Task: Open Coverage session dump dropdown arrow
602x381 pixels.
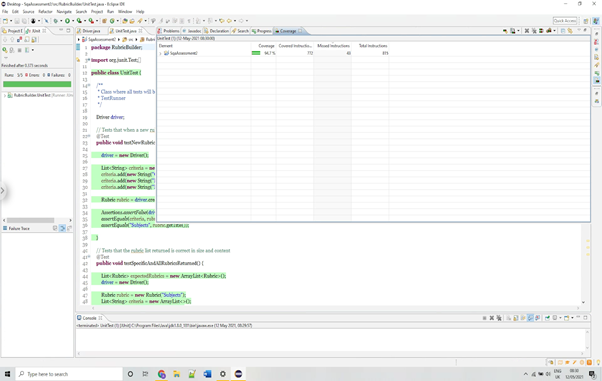Action: click(518, 31)
